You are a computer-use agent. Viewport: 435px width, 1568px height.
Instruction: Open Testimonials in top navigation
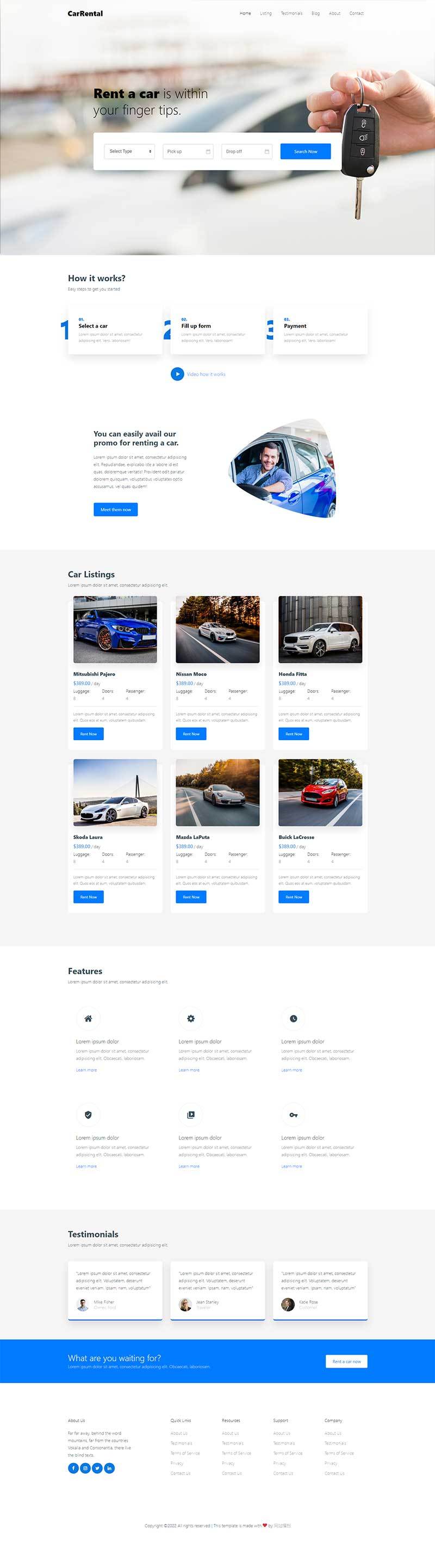(291, 14)
